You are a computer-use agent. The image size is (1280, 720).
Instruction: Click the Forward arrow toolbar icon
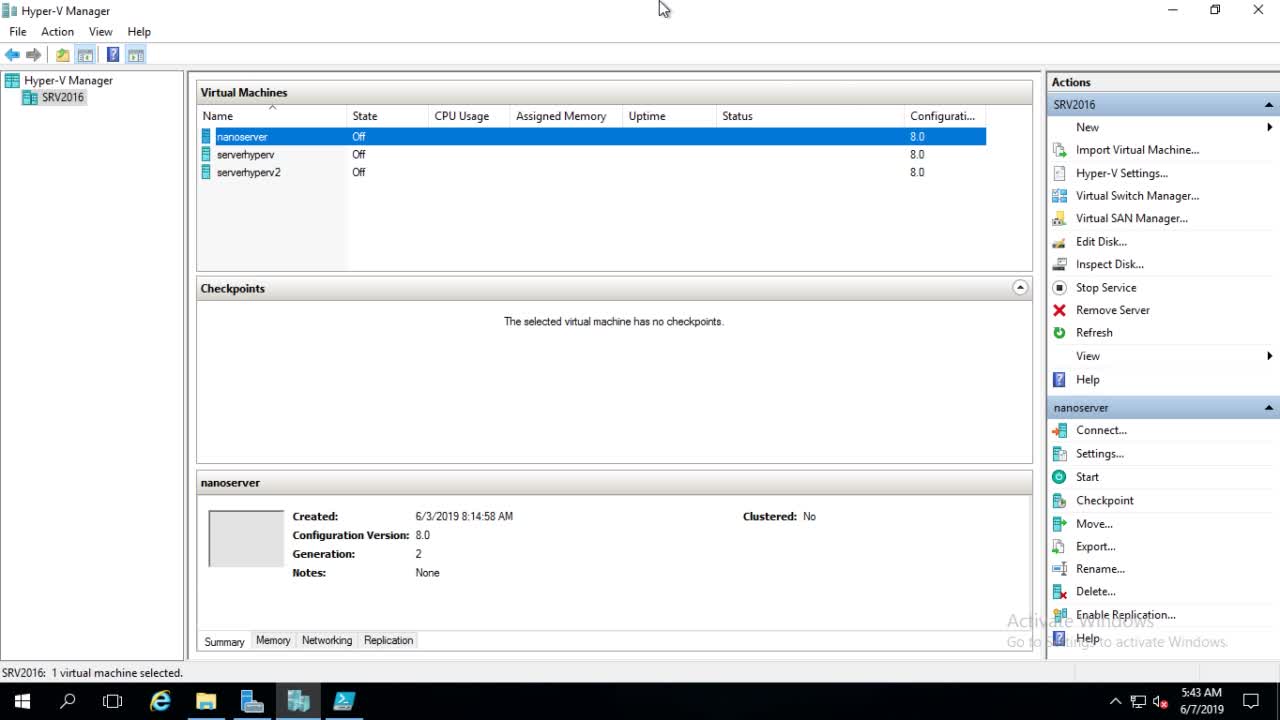[x=34, y=55]
